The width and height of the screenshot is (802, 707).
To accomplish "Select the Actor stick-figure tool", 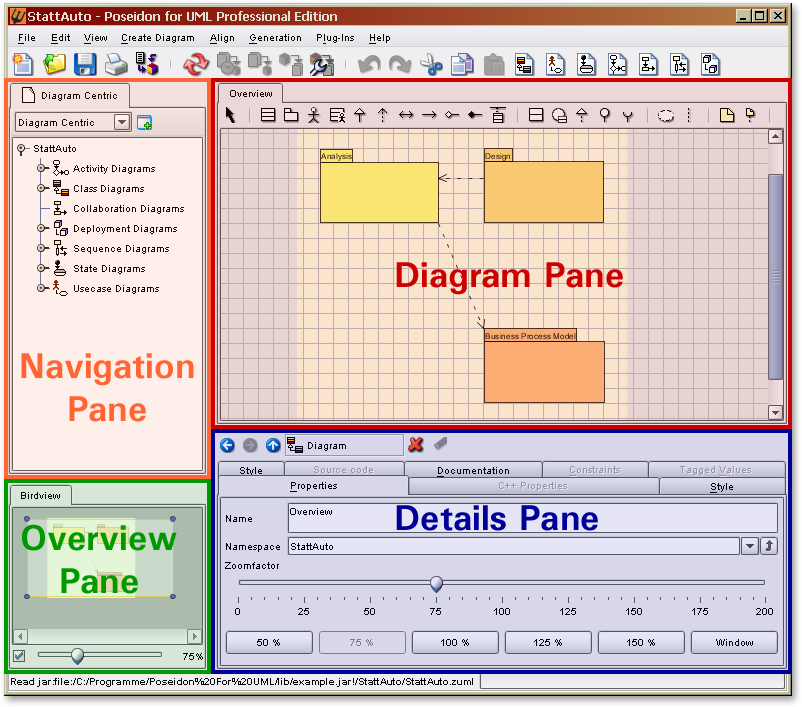I will click(314, 115).
